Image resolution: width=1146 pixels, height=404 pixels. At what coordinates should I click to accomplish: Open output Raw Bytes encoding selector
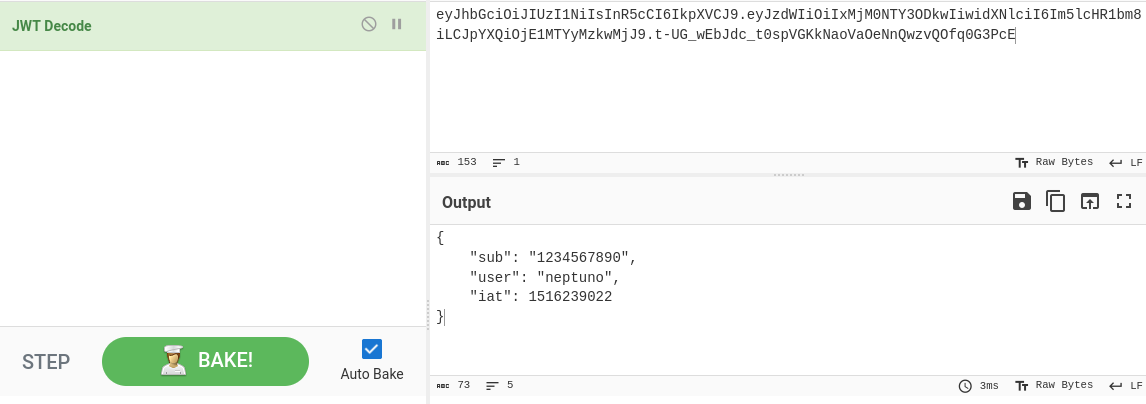click(1054, 386)
